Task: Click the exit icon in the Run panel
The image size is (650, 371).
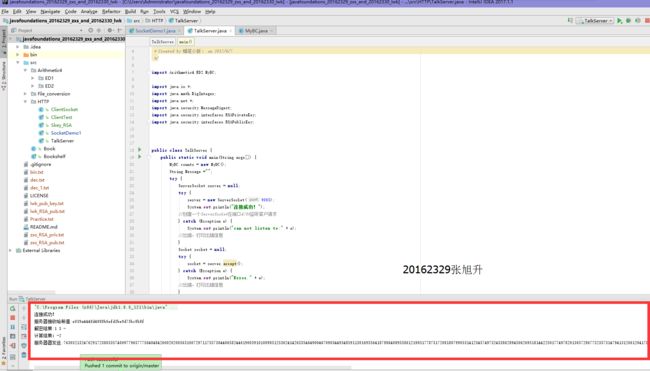Action: pos(12,346)
